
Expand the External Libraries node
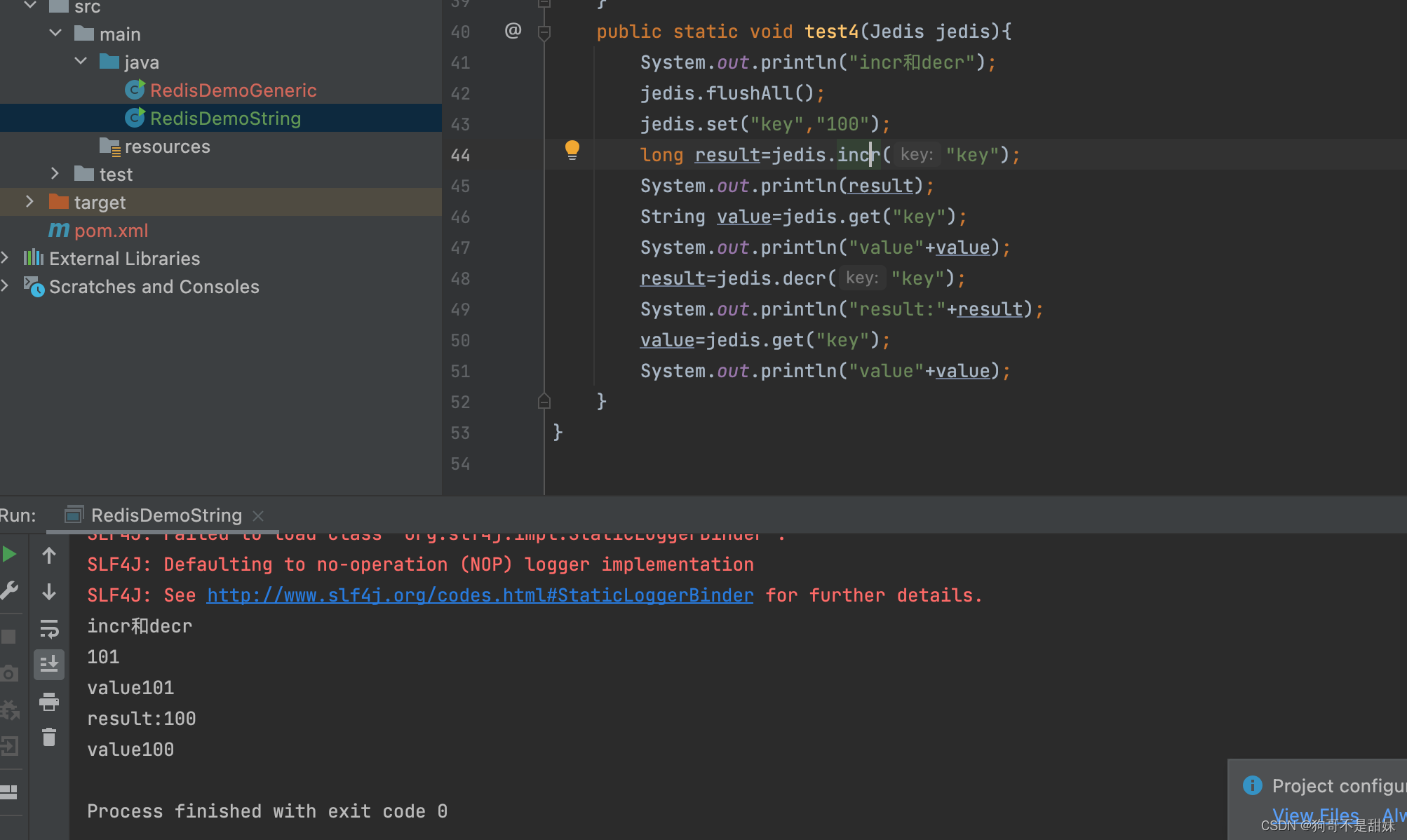pos(6,257)
